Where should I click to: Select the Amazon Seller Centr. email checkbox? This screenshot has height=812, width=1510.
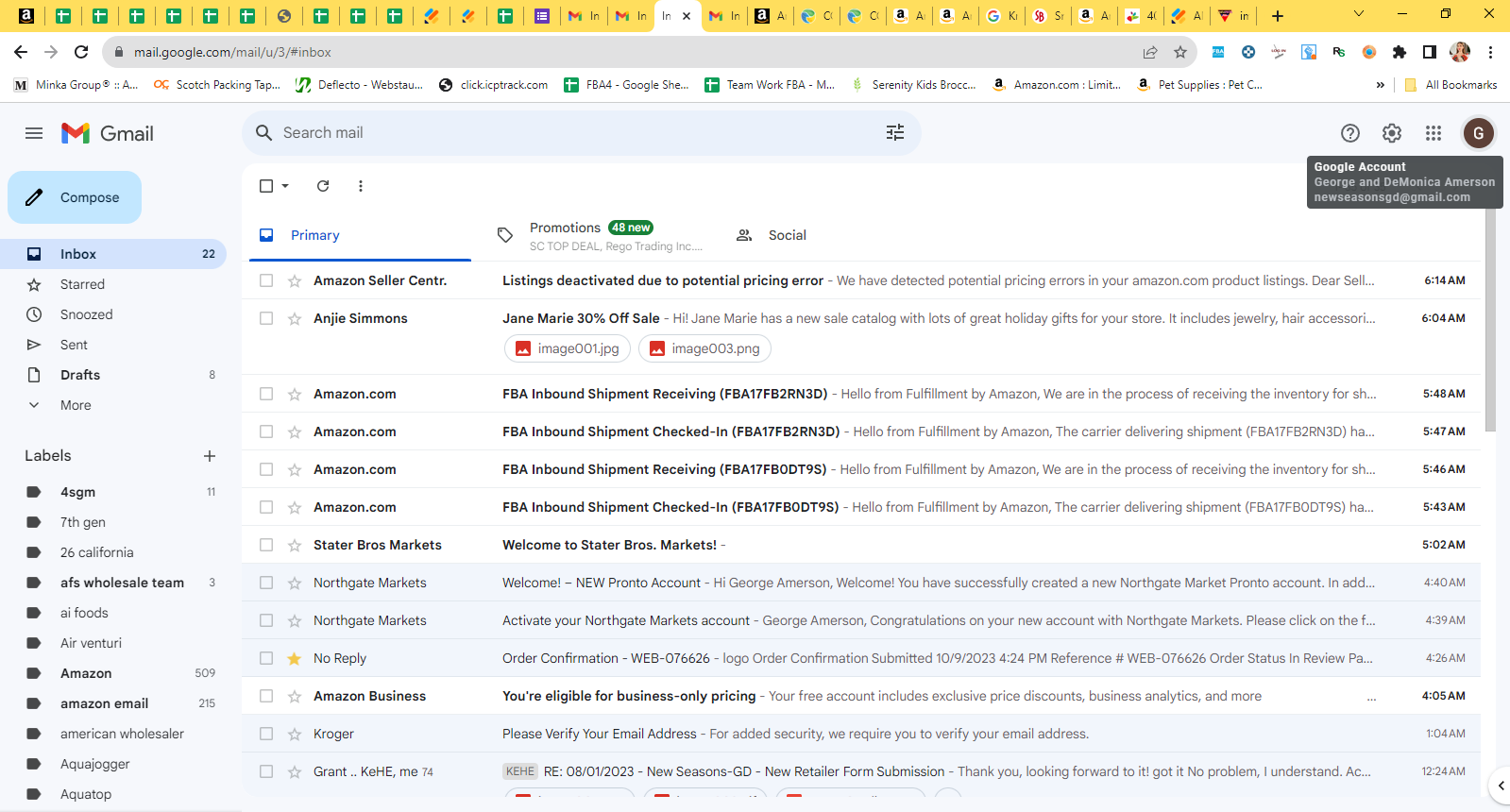[x=266, y=280]
